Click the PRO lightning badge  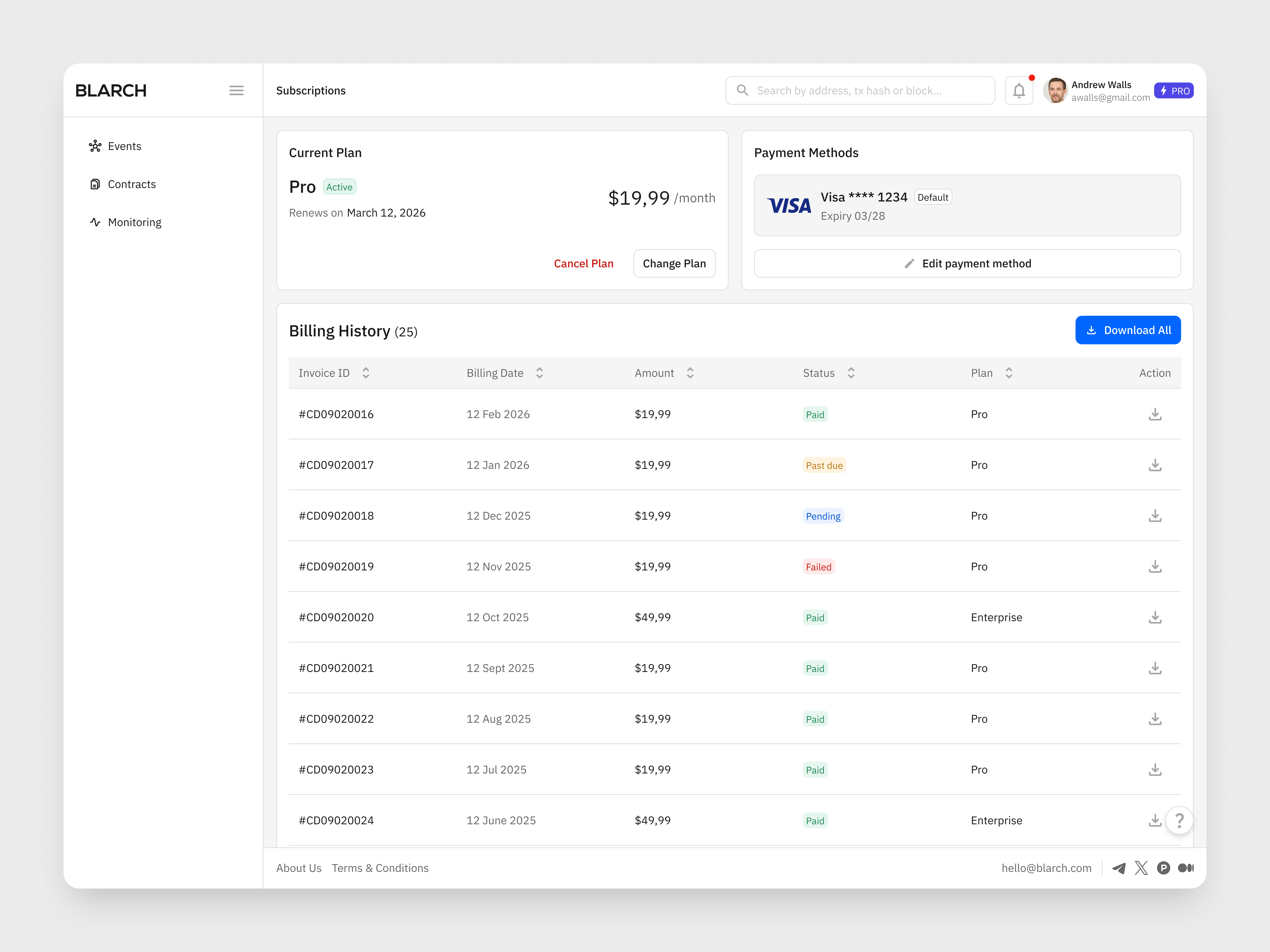pos(1174,91)
